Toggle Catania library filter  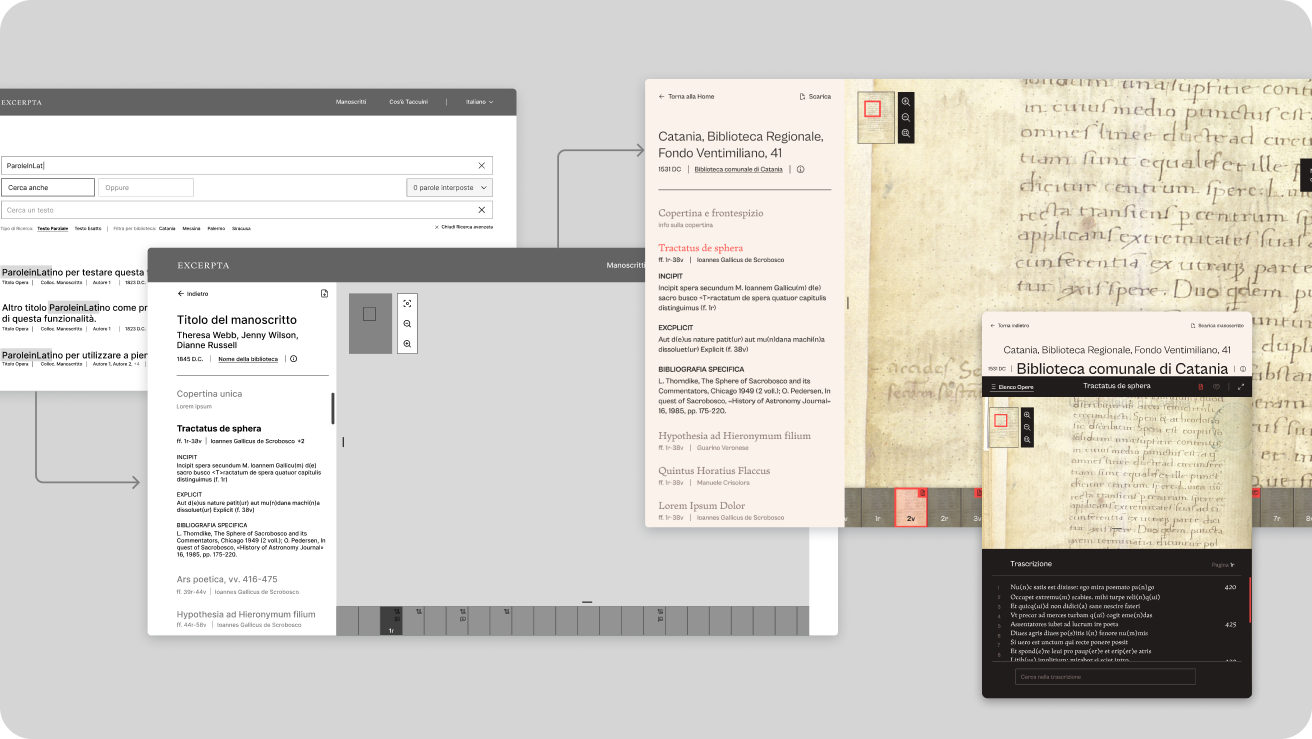(167, 228)
